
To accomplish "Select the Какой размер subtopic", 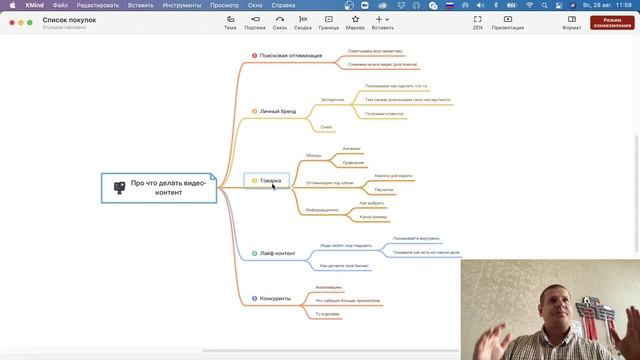I will point(373,217).
